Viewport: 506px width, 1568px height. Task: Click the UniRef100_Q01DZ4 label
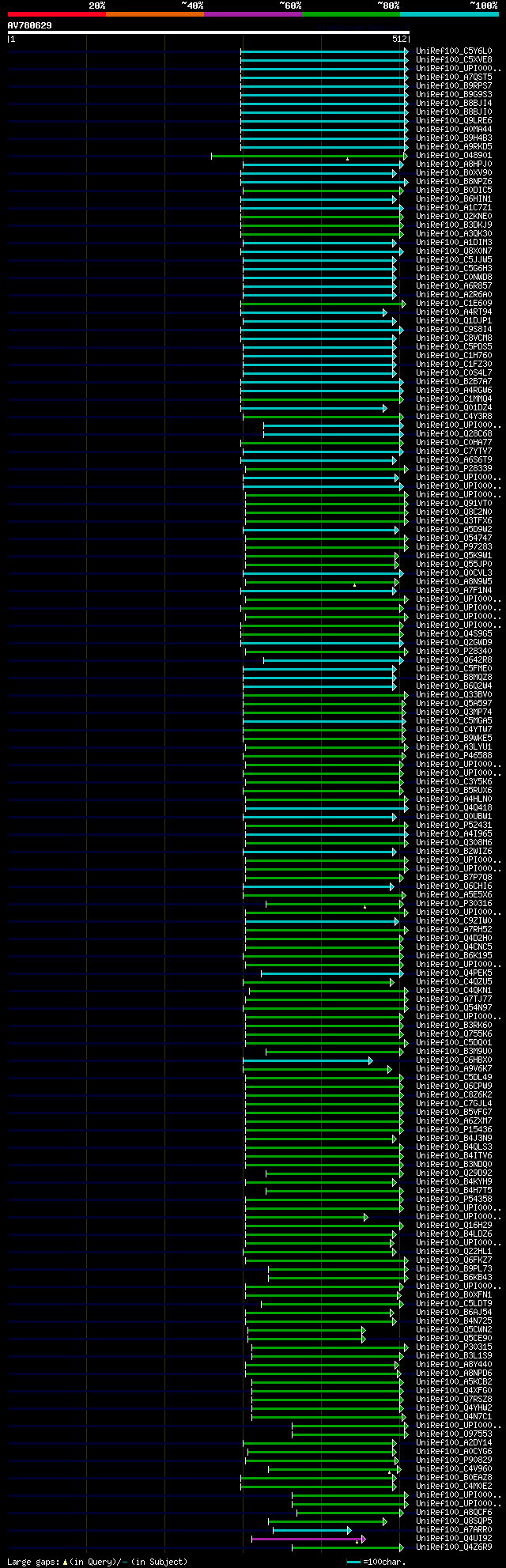coord(454,408)
